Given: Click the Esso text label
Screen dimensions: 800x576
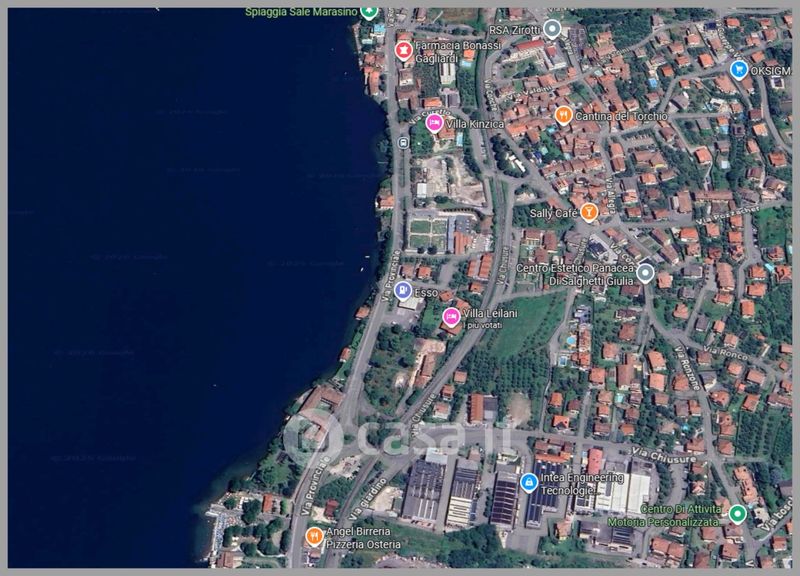Looking at the screenshot, I should coord(426,292).
